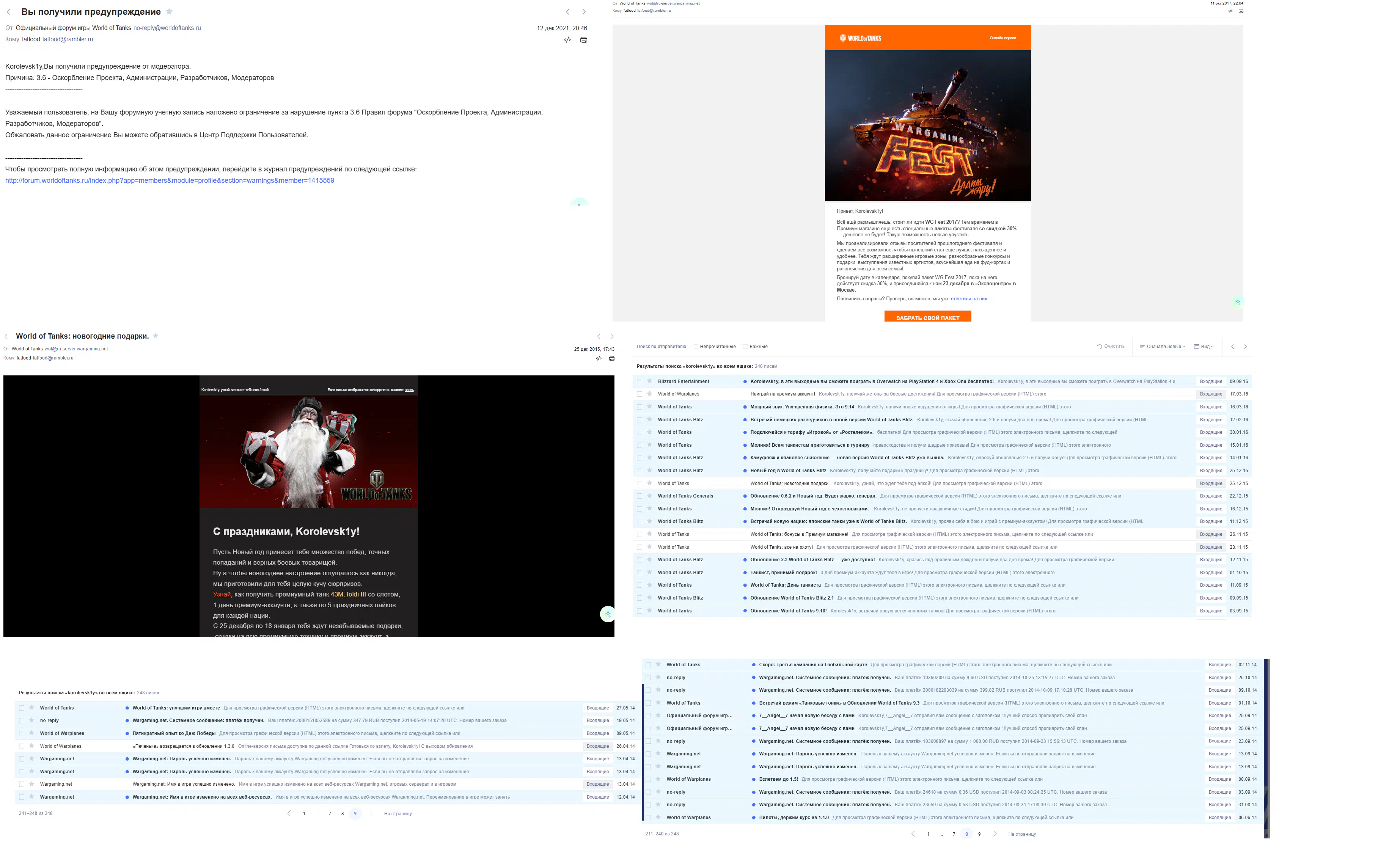The height and width of the screenshot is (846, 1400).
Task: Go back from the «Вы получили предупреждение» email
Action: click(8, 12)
